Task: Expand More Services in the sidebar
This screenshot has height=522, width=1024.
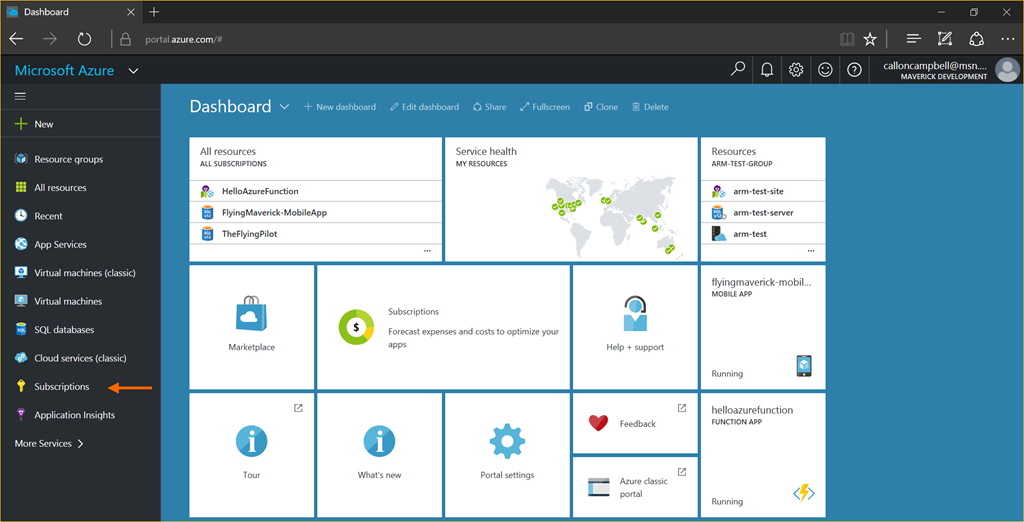Action: (49, 443)
